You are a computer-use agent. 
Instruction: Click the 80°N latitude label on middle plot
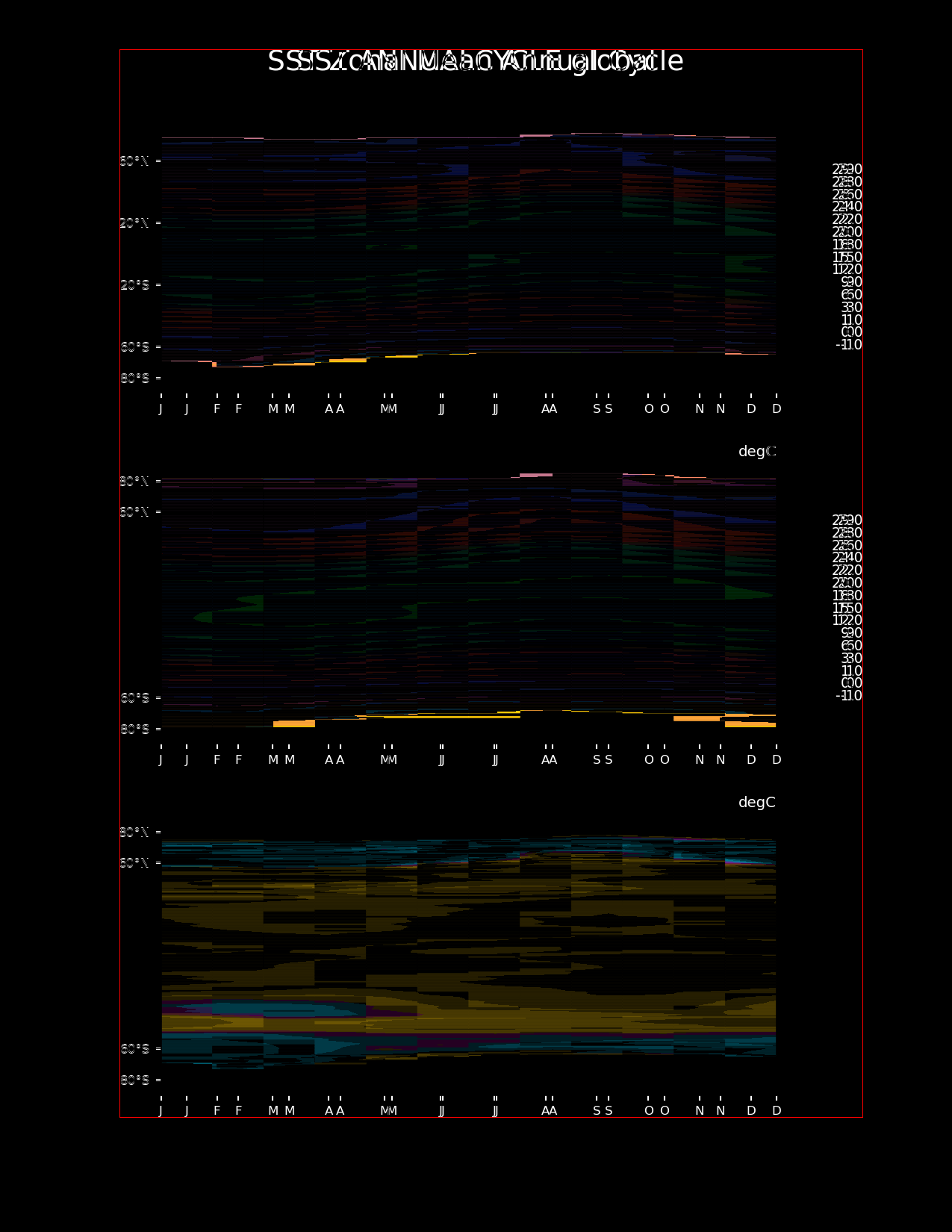[134, 482]
